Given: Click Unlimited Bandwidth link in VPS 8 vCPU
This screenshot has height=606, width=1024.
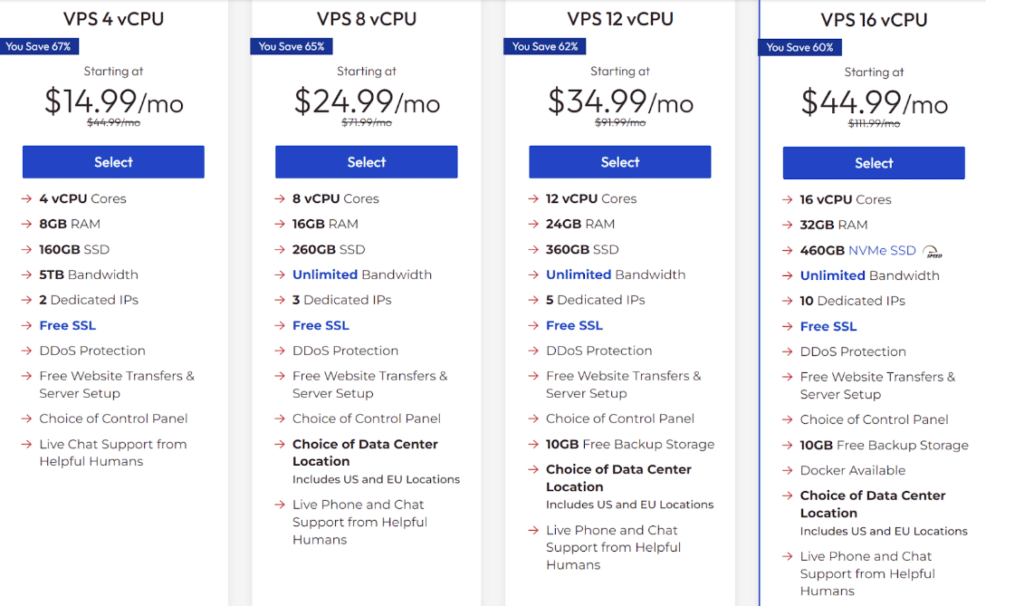Looking at the screenshot, I should (325, 274).
